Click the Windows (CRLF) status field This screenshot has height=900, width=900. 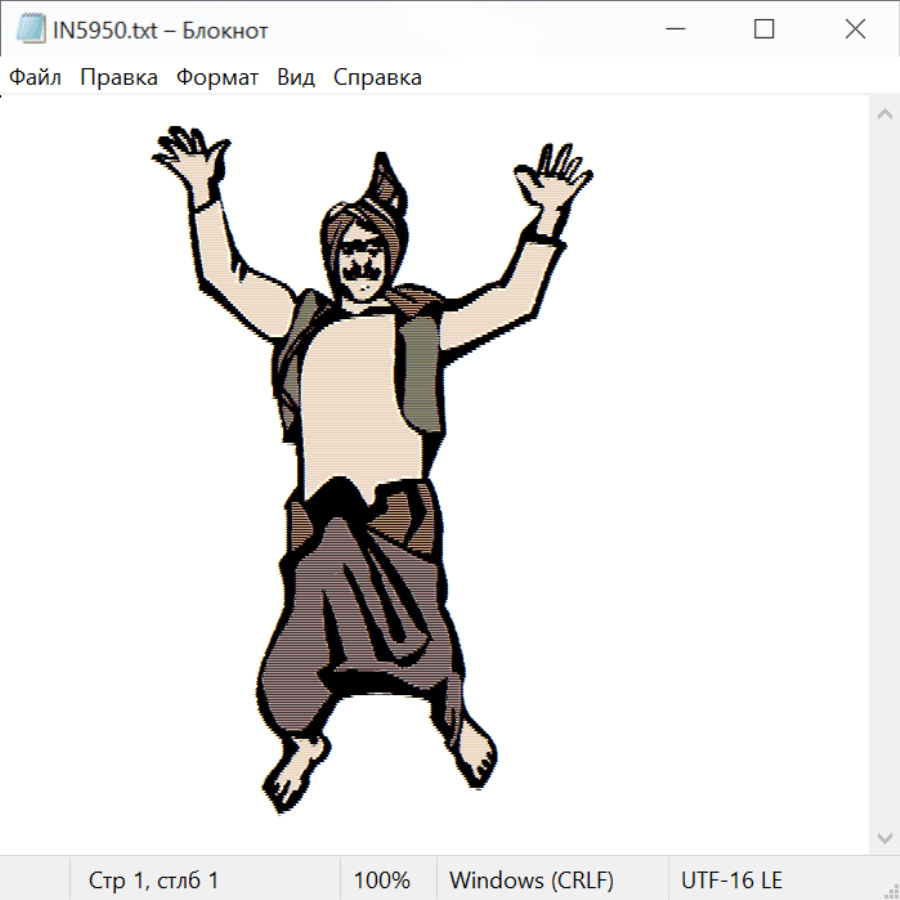point(531,881)
